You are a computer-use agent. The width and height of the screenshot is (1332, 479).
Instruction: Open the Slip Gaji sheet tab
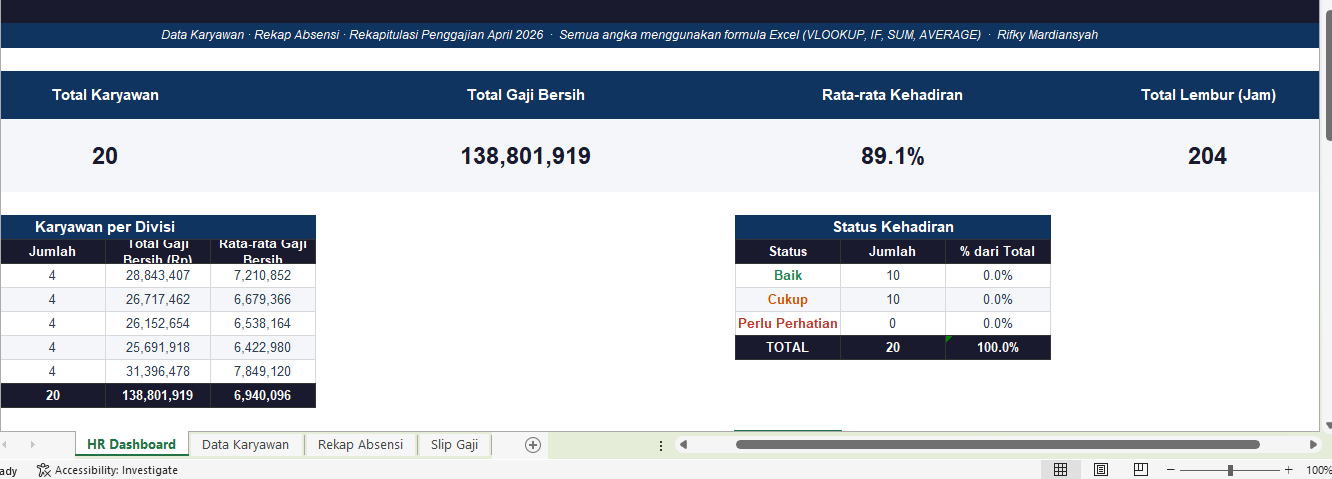(x=454, y=445)
